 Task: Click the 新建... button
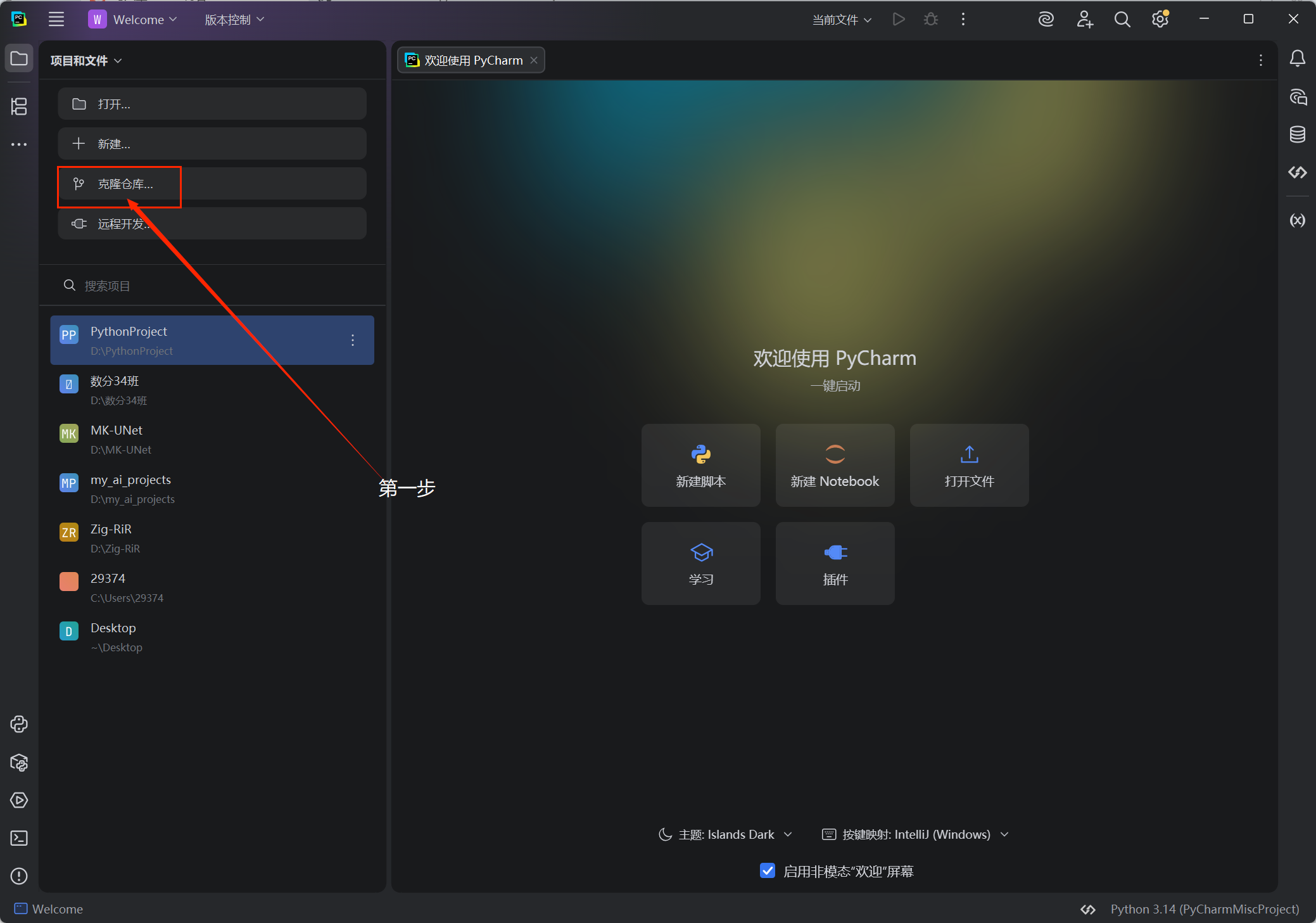pos(212,144)
